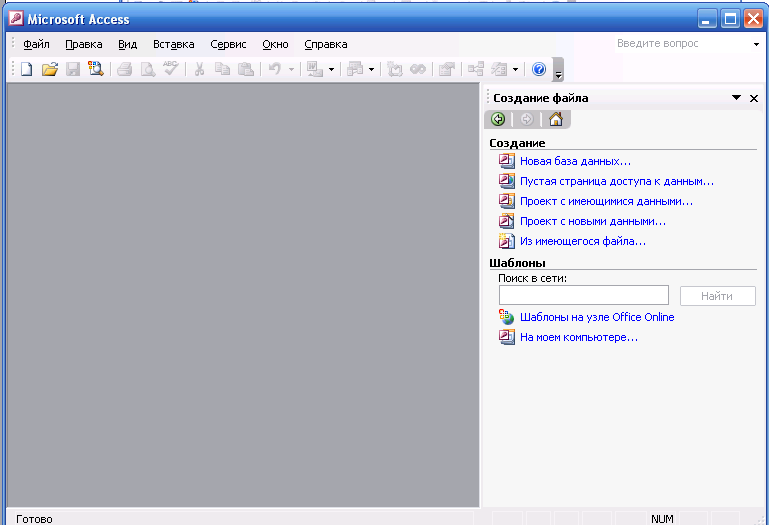Open Microsoft Access Help question-mark icon

538,69
